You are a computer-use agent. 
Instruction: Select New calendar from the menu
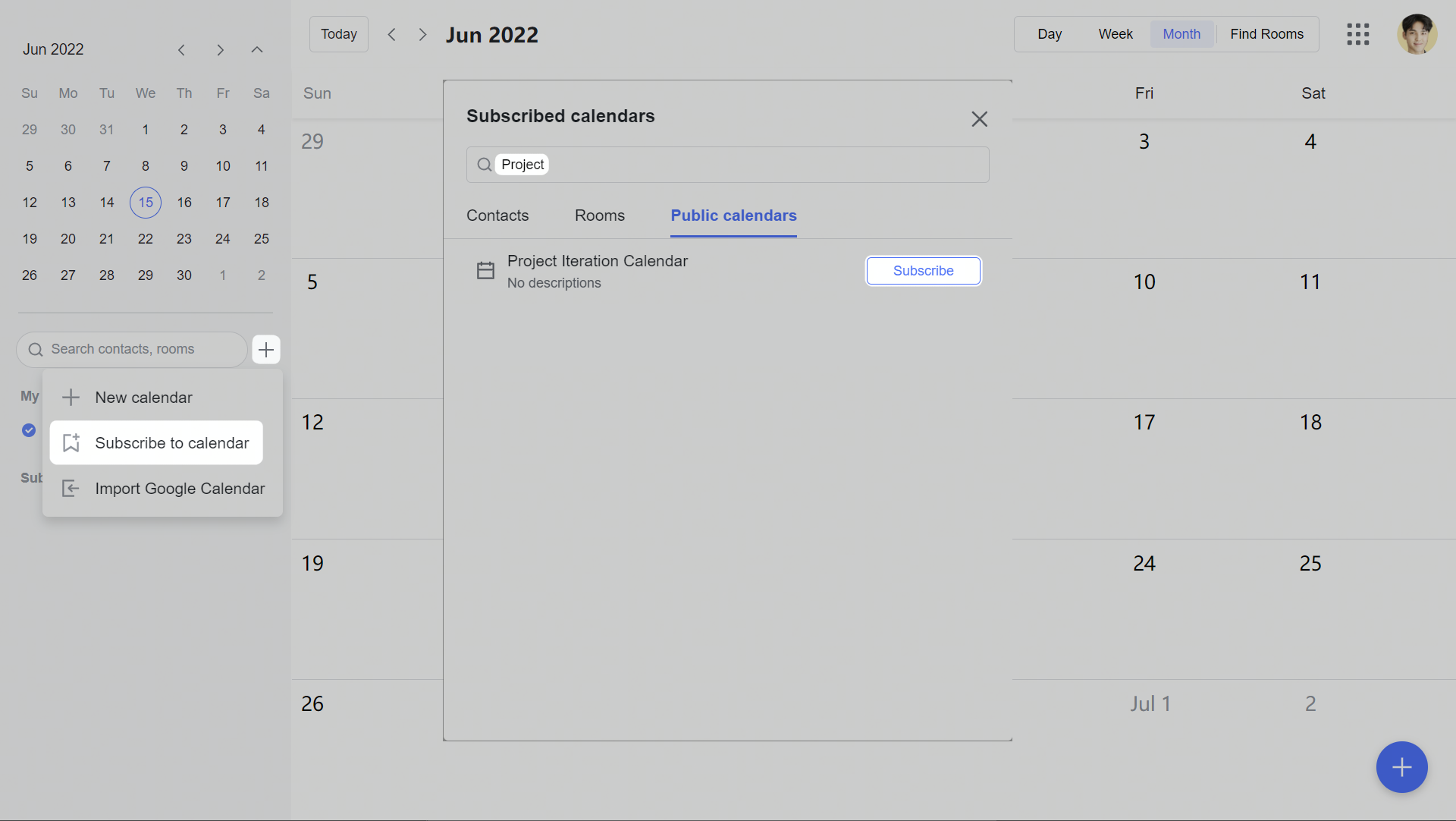[x=143, y=398]
